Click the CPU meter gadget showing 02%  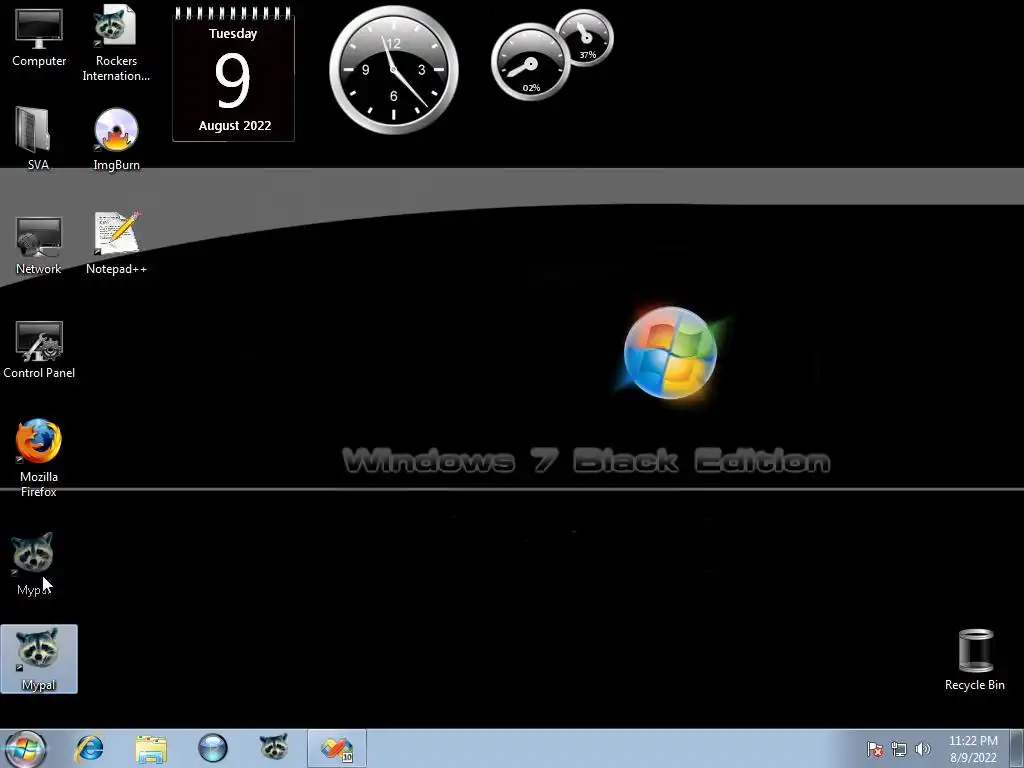tap(530, 63)
